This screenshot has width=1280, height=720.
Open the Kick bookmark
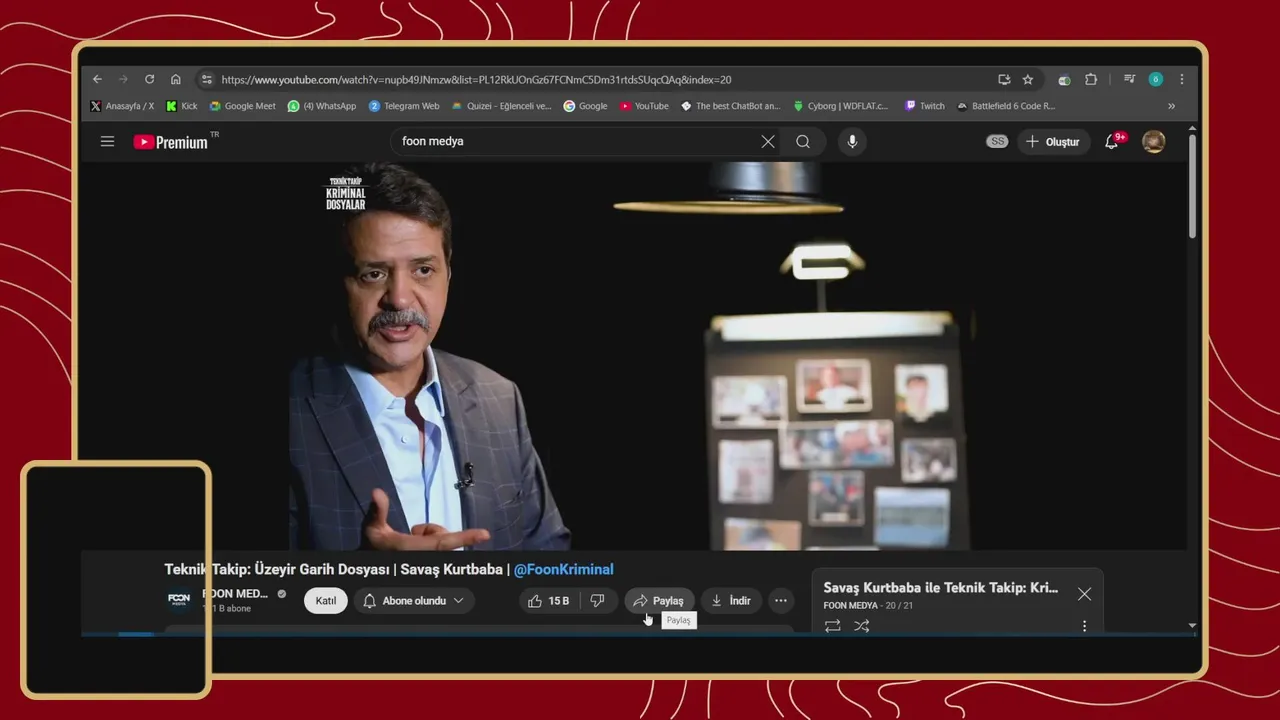click(182, 106)
